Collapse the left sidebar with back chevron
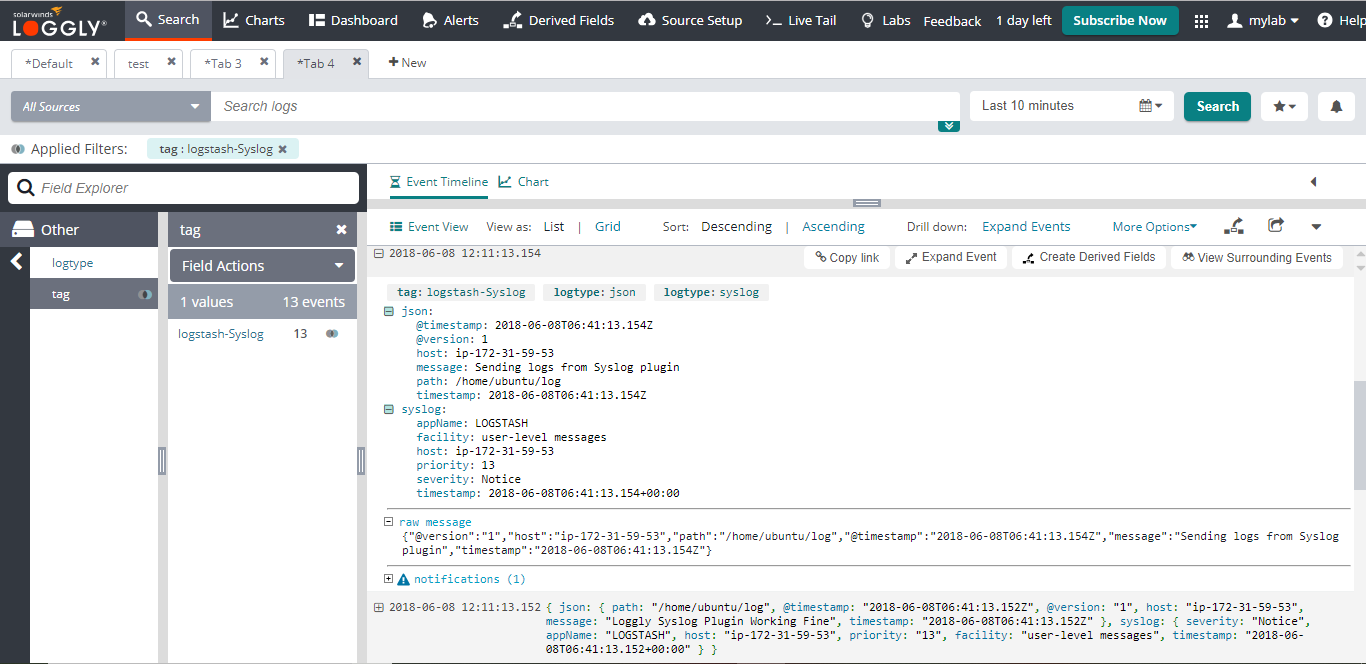 click(16, 262)
